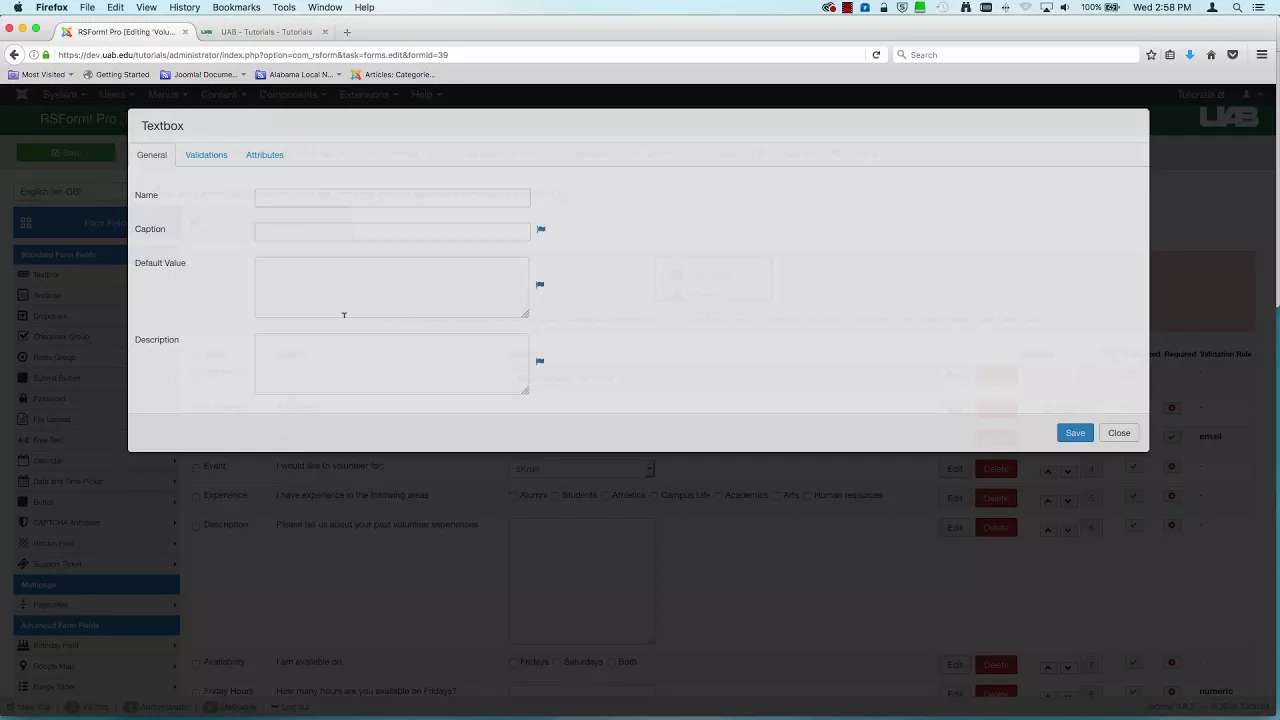Move Event row down with arrow
The width and height of the screenshot is (1280, 720).
click(1068, 470)
